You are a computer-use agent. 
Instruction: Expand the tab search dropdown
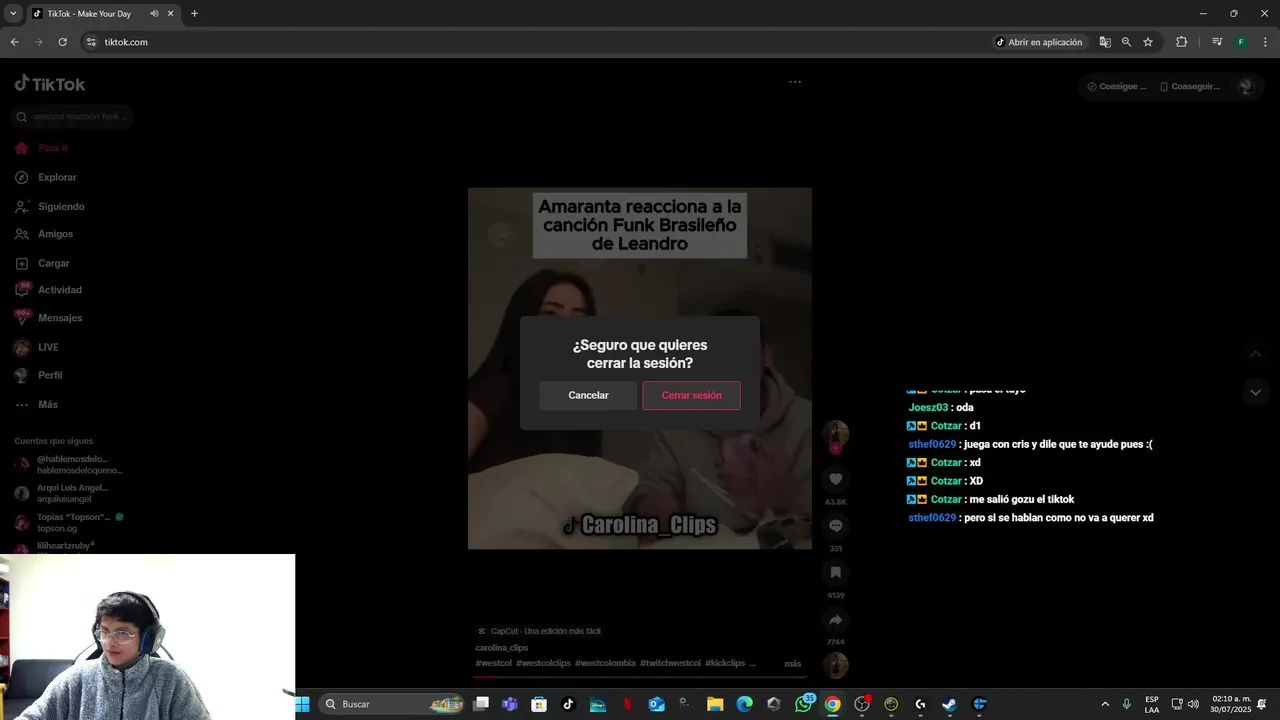click(x=13, y=14)
